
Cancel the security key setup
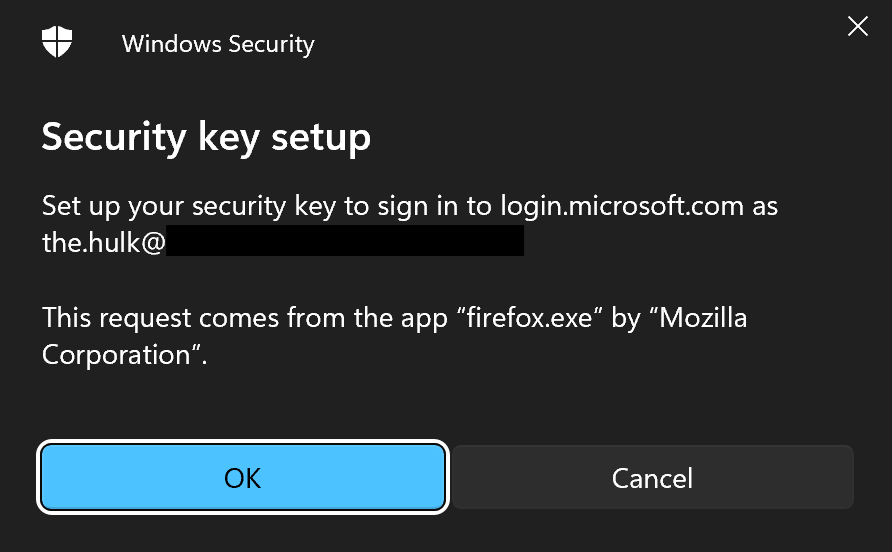coord(652,478)
